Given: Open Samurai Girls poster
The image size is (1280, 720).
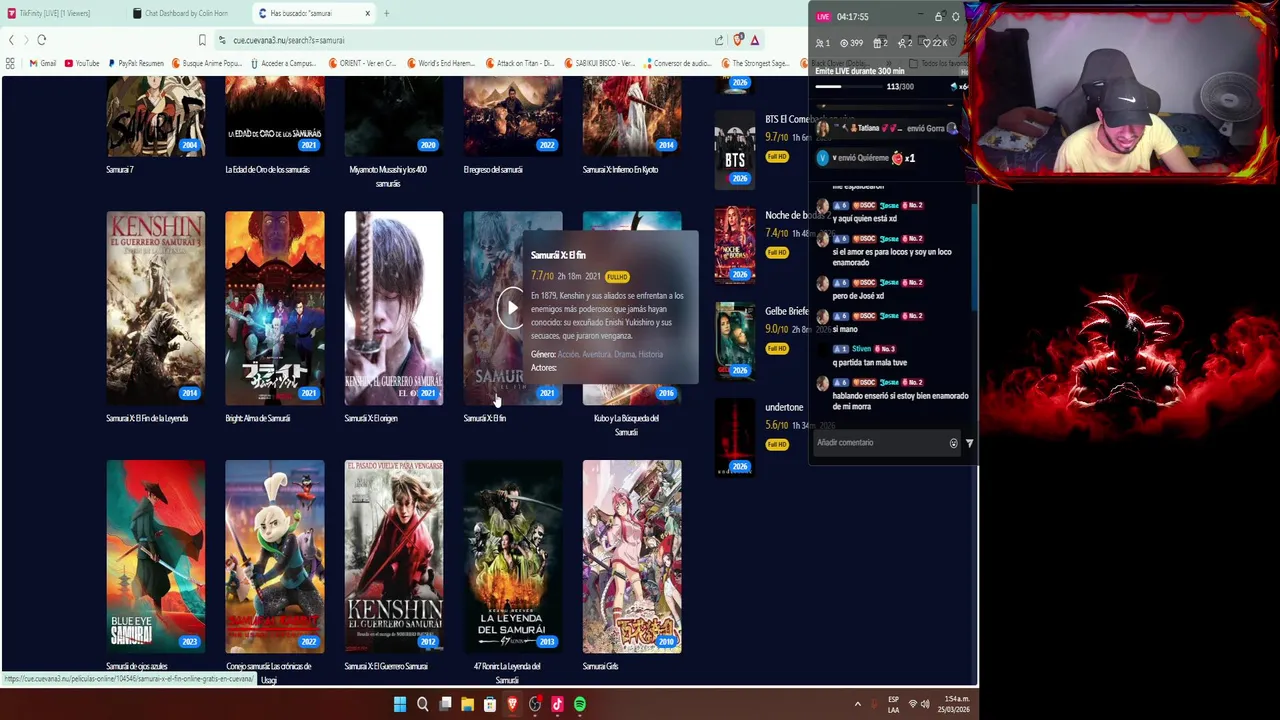Looking at the screenshot, I should click(x=632, y=556).
